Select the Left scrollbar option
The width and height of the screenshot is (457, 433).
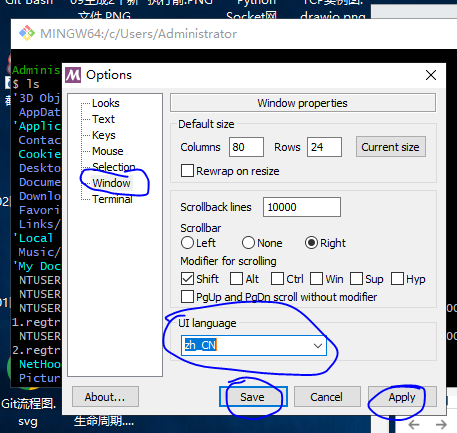[187, 243]
